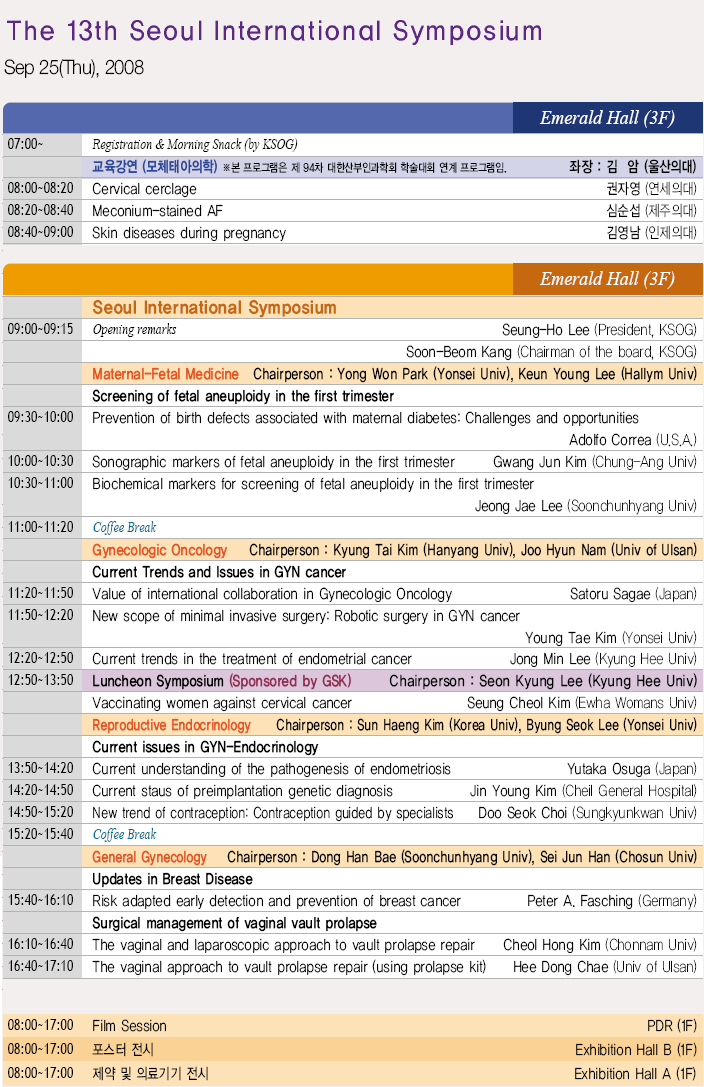Select 'Current Trends and Issues in GYN cancer'

[x=219, y=573]
